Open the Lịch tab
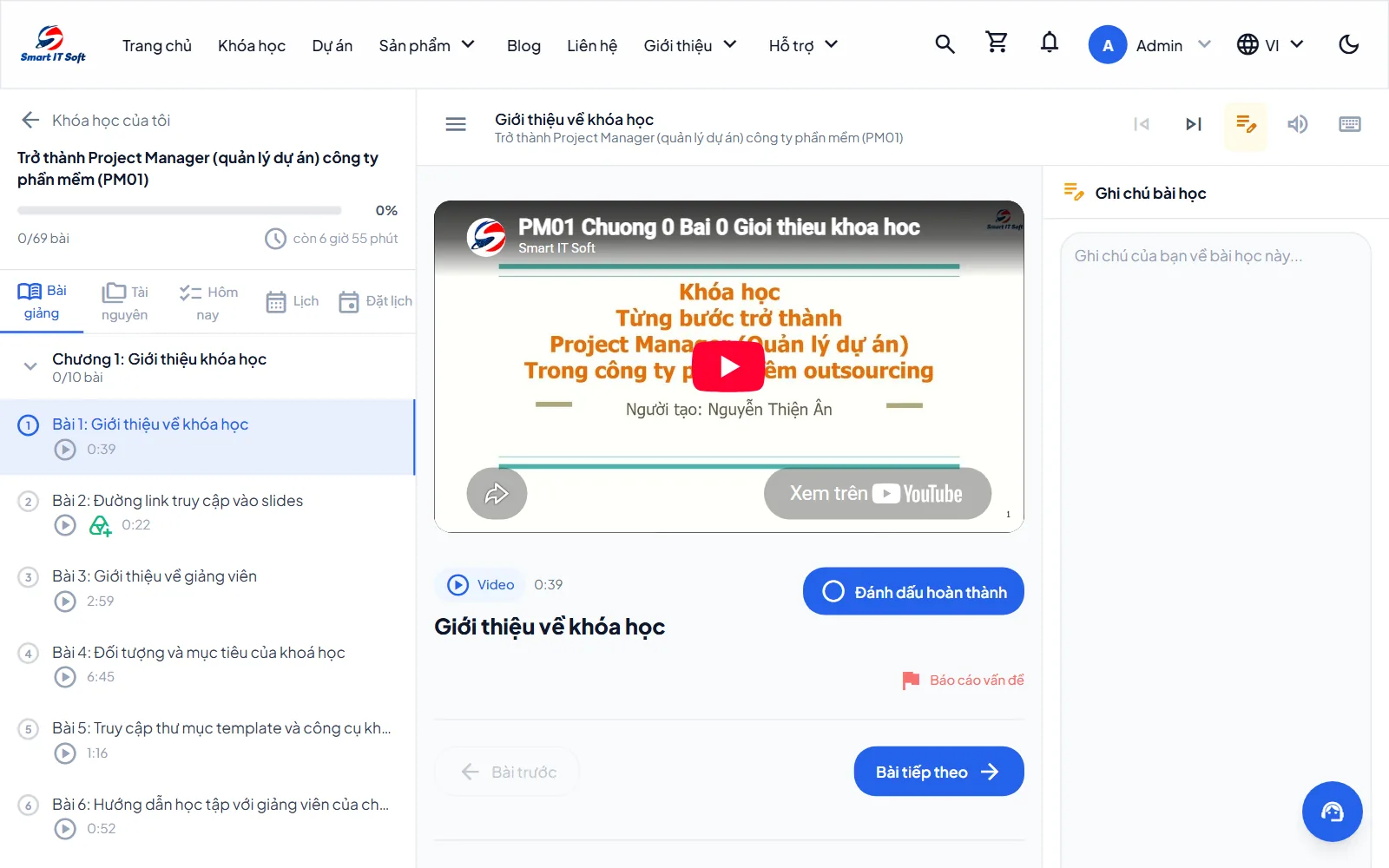 [292, 301]
